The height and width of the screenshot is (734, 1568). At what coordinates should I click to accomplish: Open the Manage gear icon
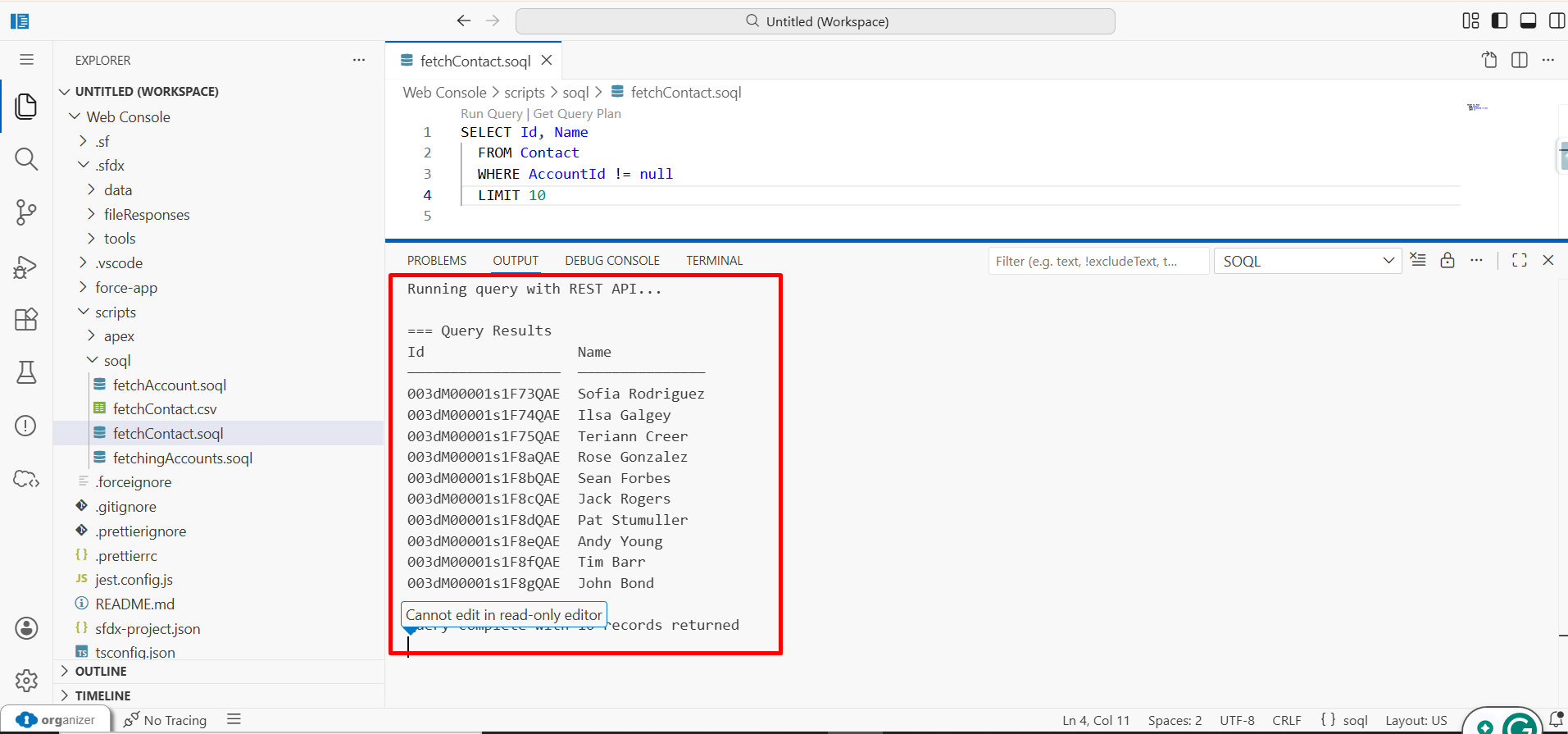(x=26, y=680)
